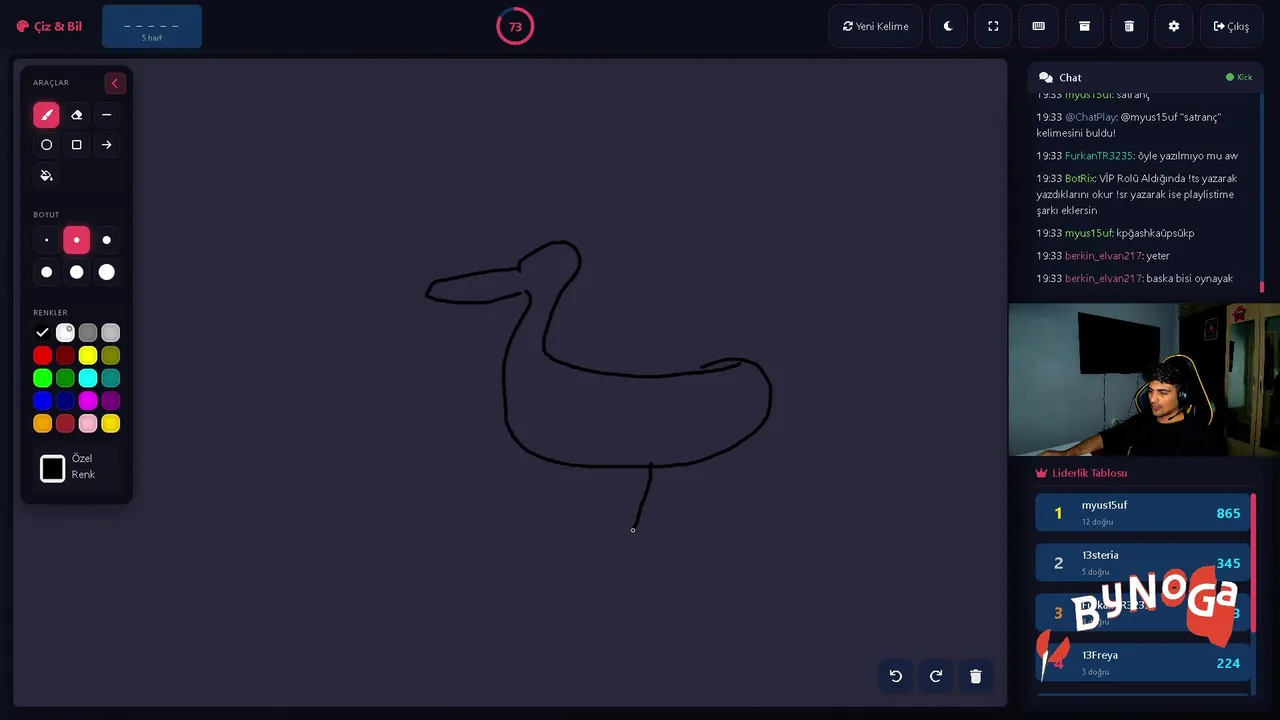The height and width of the screenshot is (720, 1280).
Task: Choose the smallest brush size
Action: 46,240
